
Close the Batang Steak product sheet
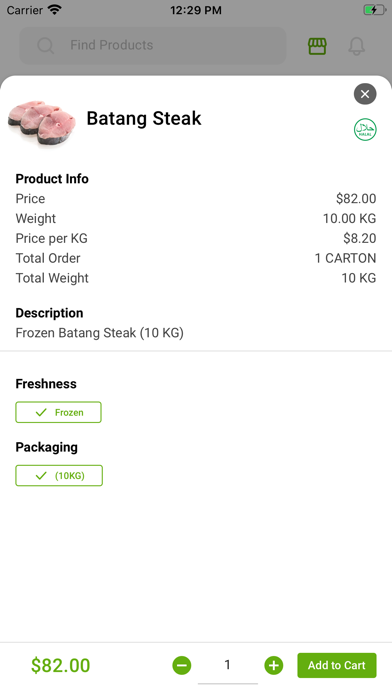(365, 94)
